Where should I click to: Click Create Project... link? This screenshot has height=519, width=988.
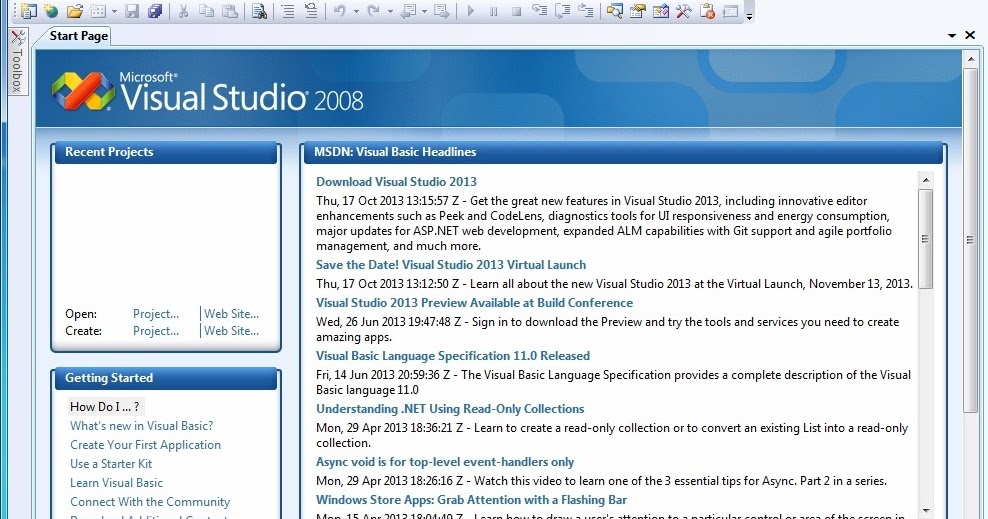click(x=156, y=331)
